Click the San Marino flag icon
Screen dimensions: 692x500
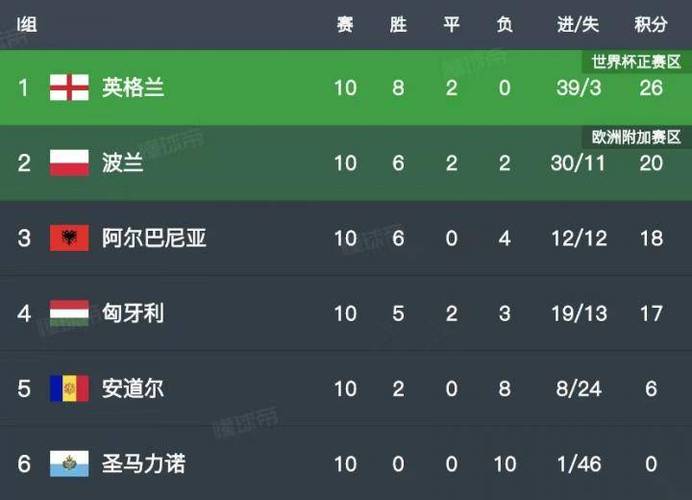pyautogui.click(x=69, y=464)
